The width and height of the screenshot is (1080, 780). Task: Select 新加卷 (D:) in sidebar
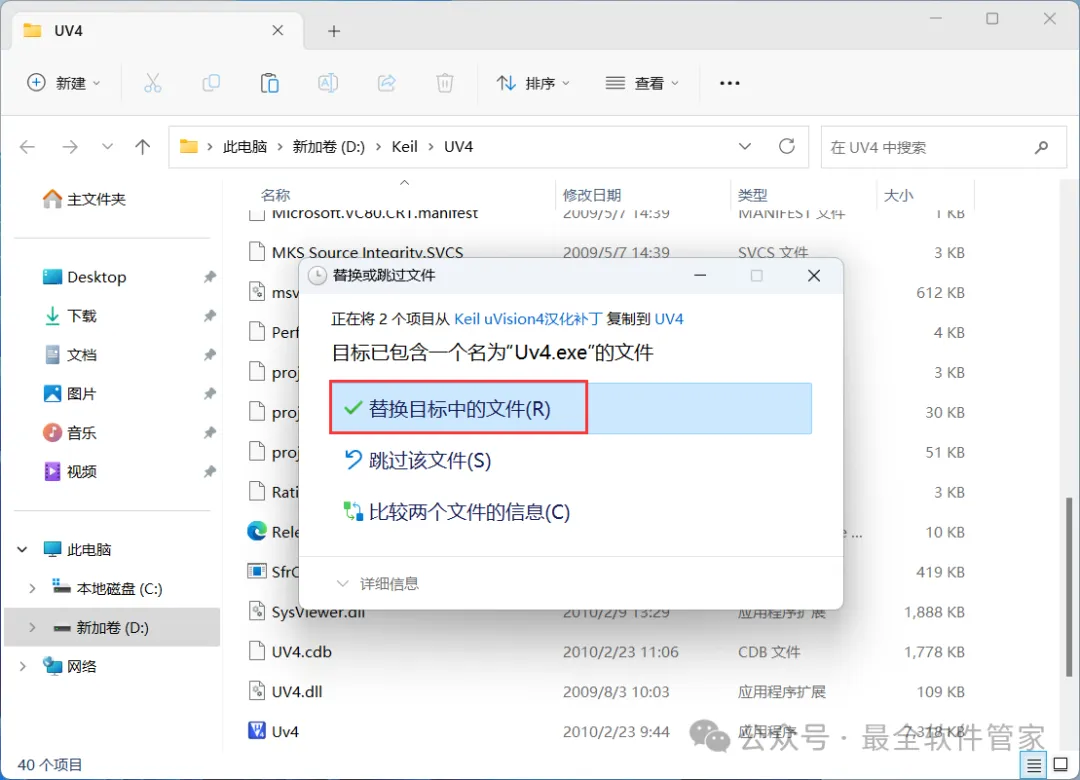[112, 628]
